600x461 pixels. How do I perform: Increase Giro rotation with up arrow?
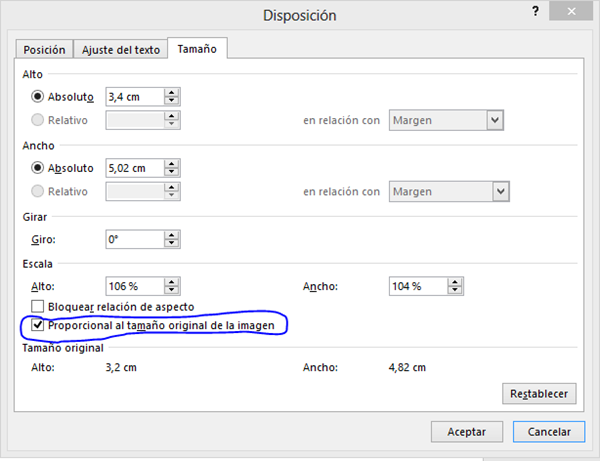(x=171, y=235)
